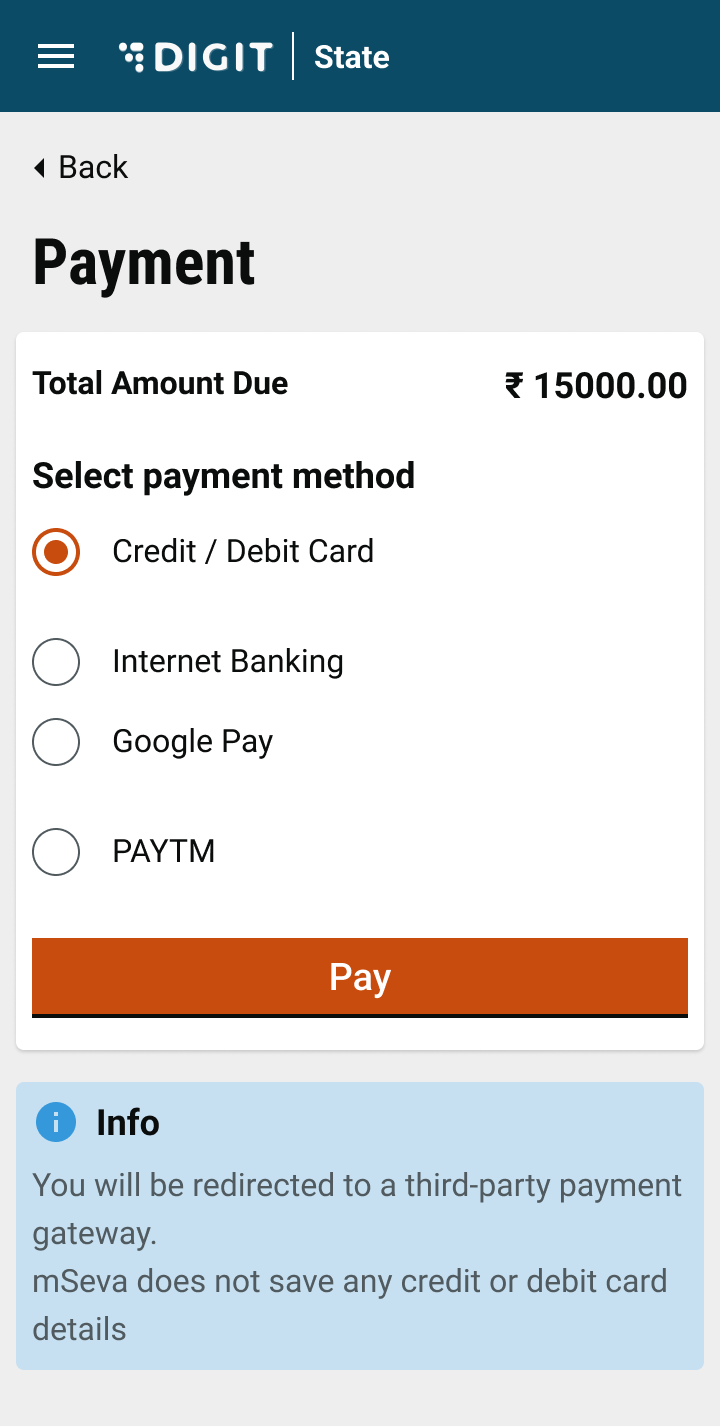720x1426 pixels.
Task: Click the Internet Banking label text
Action: 228,661
